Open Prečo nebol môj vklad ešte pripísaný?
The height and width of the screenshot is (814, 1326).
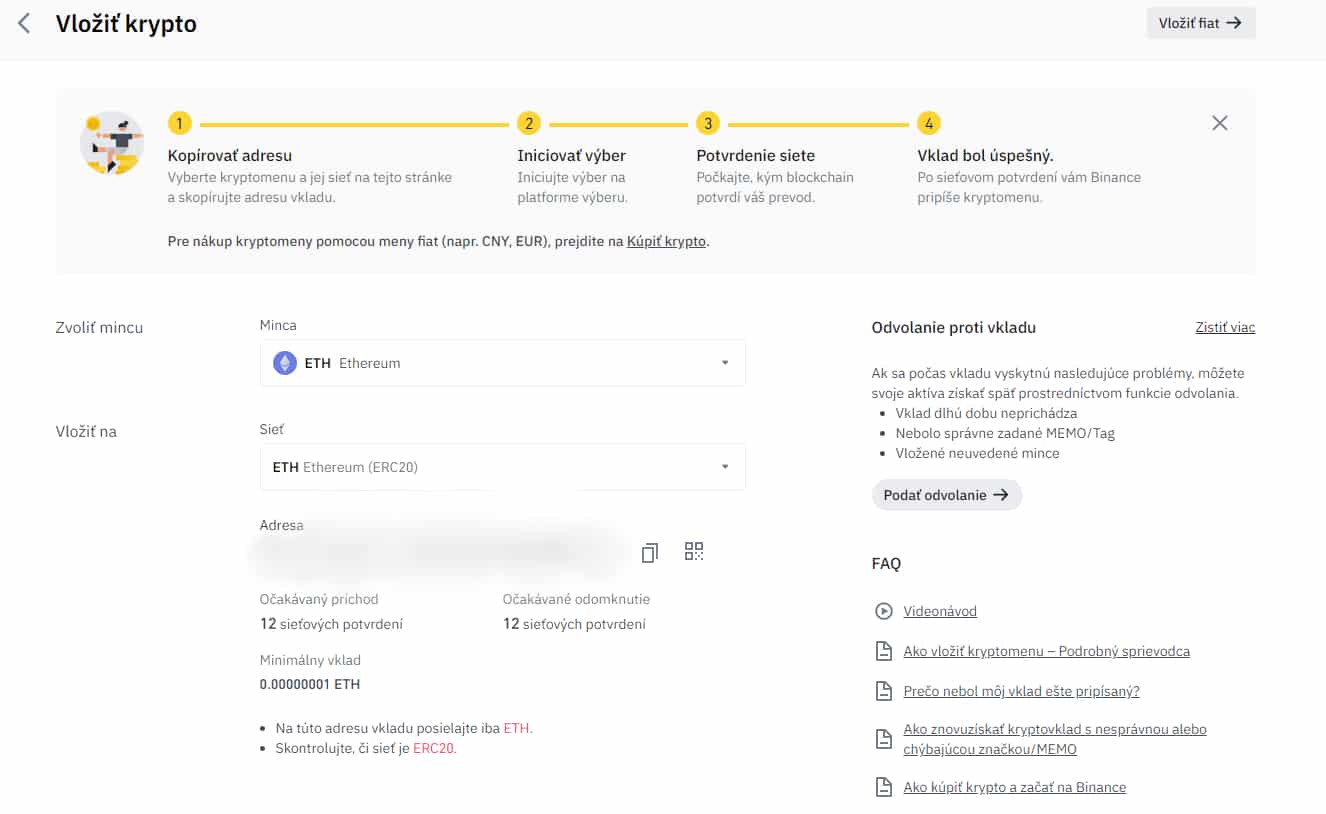(x=1021, y=691)
